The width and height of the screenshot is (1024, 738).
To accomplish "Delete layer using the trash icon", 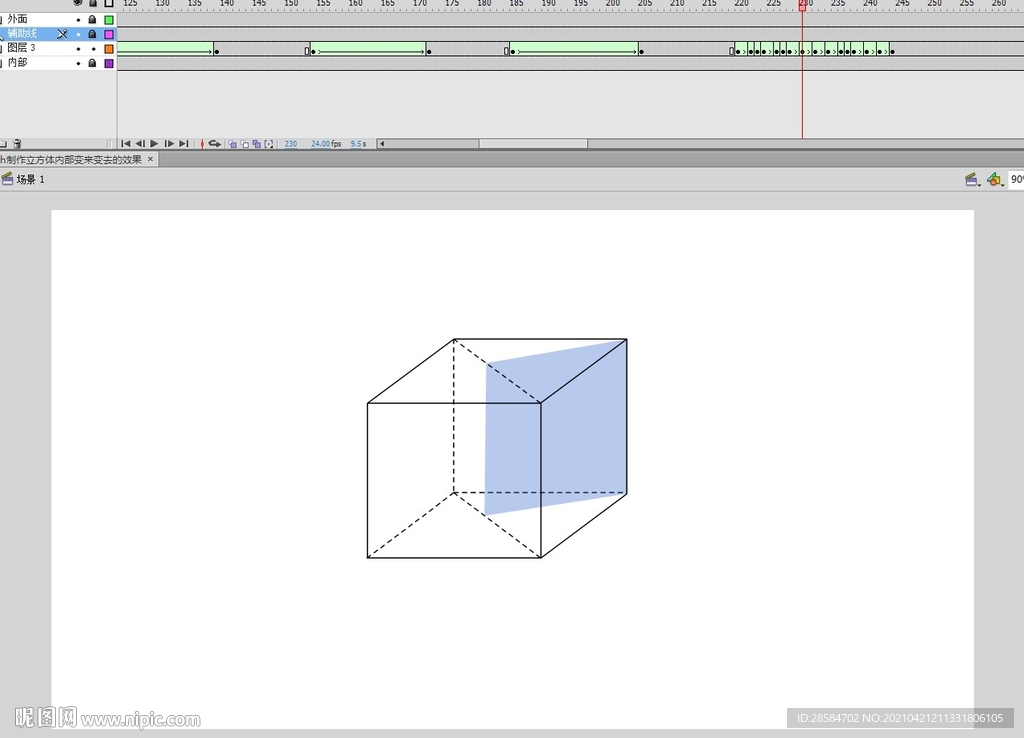I will (x=17, y=144).
